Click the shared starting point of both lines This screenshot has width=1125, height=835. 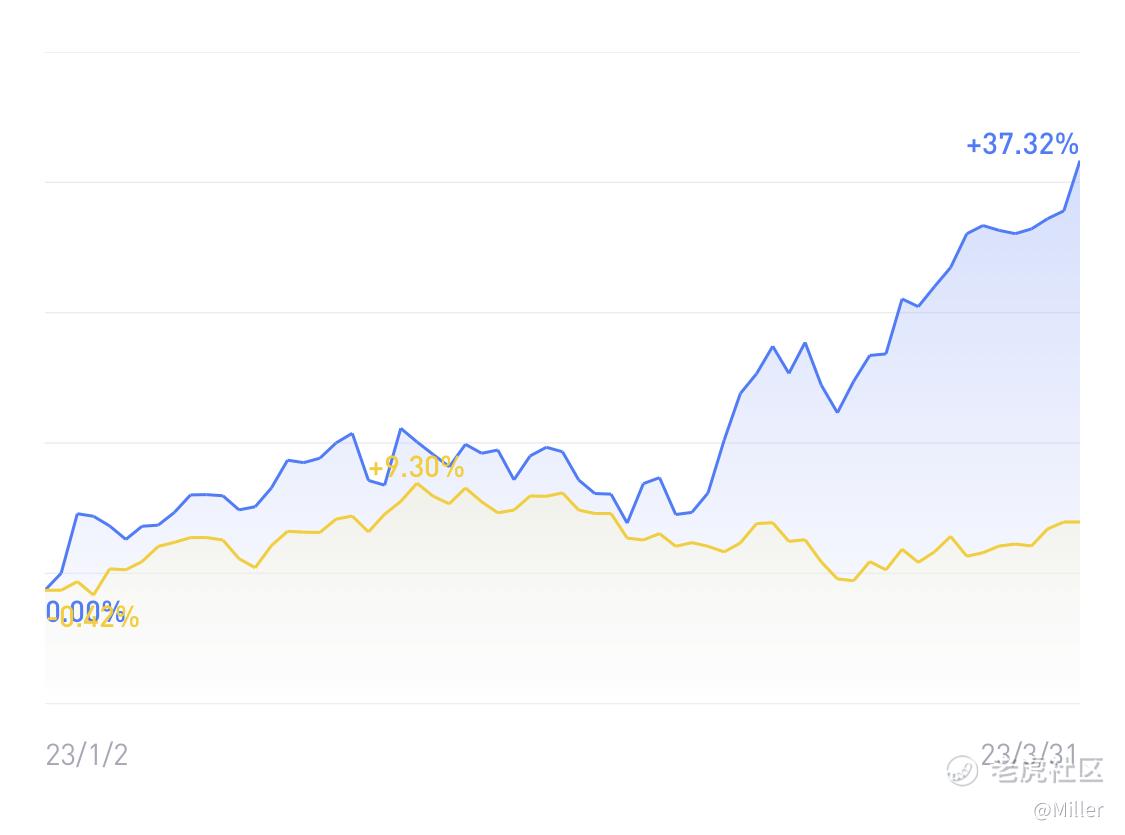(46, 590)
